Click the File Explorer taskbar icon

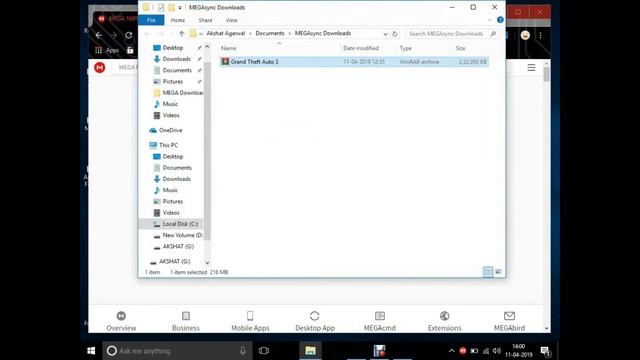pyautogui.click(x=310, y=351)
